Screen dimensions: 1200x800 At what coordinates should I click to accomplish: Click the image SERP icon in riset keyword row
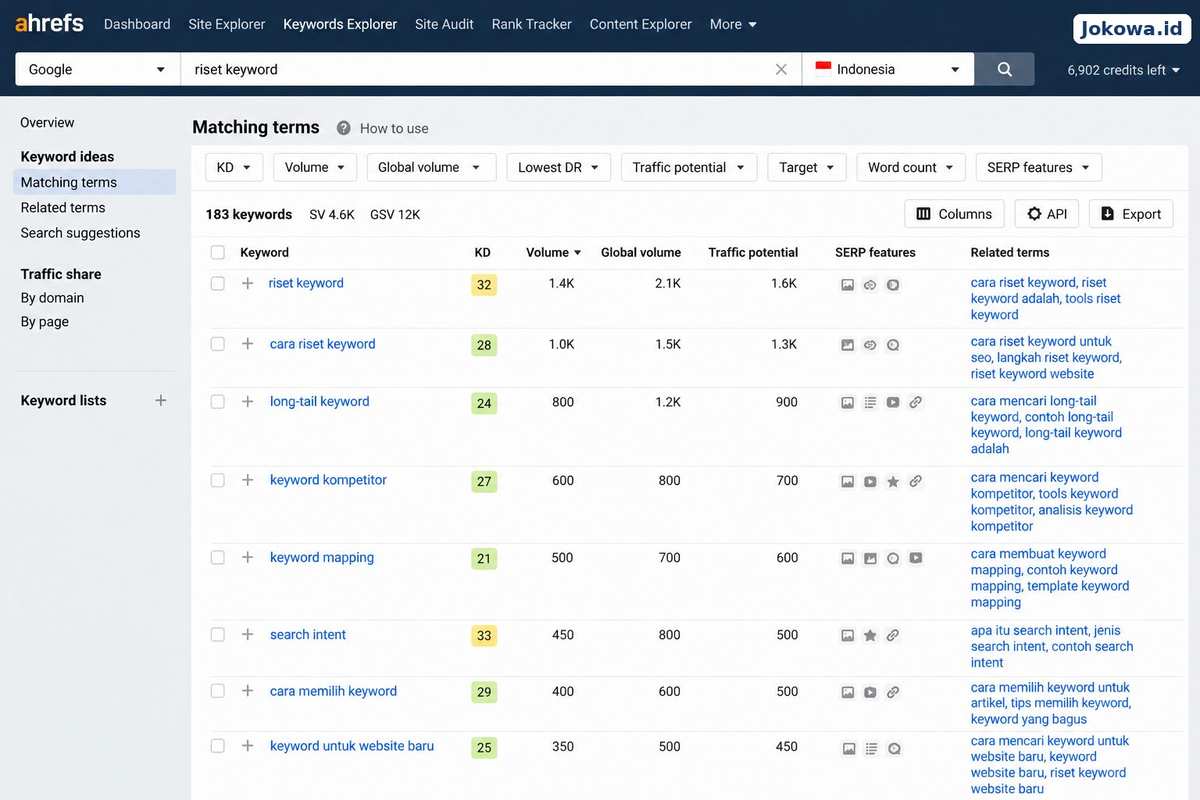847,285
